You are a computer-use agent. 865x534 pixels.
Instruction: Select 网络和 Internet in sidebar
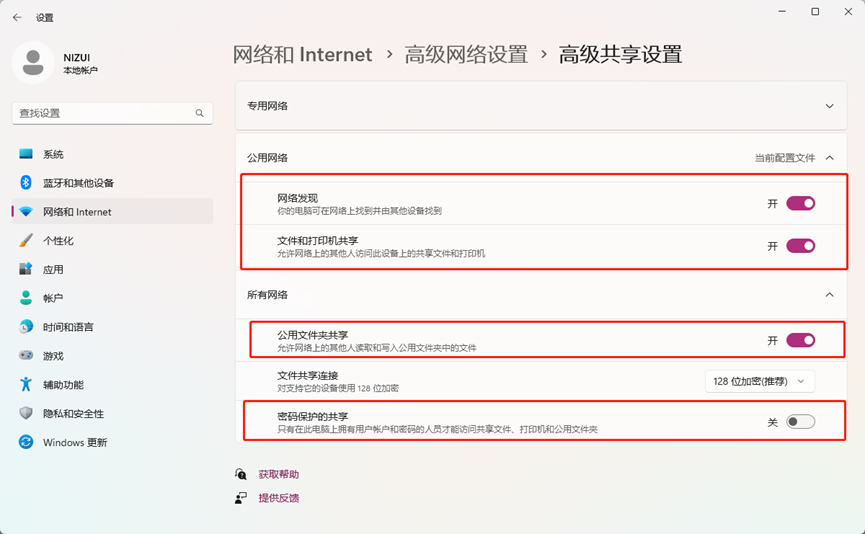[113, 212]
